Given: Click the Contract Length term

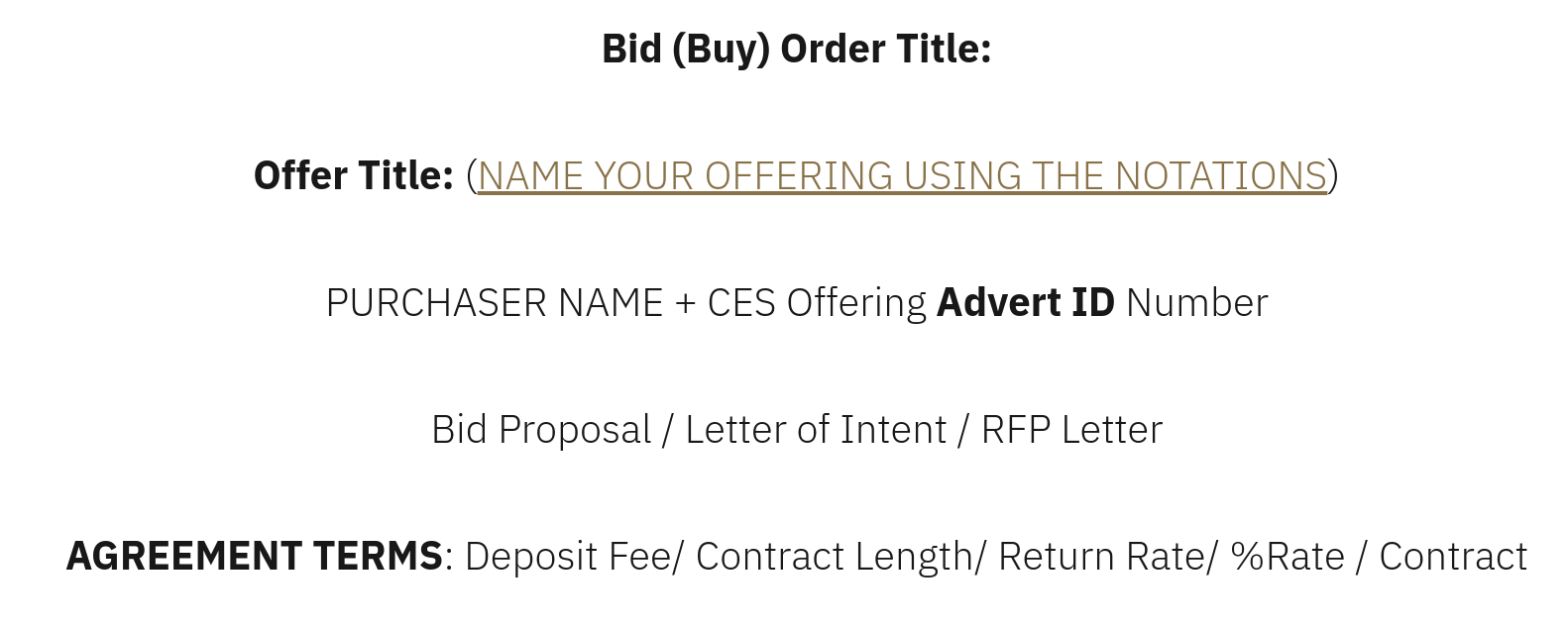Looking at the screenshot, I should [835, 557].
